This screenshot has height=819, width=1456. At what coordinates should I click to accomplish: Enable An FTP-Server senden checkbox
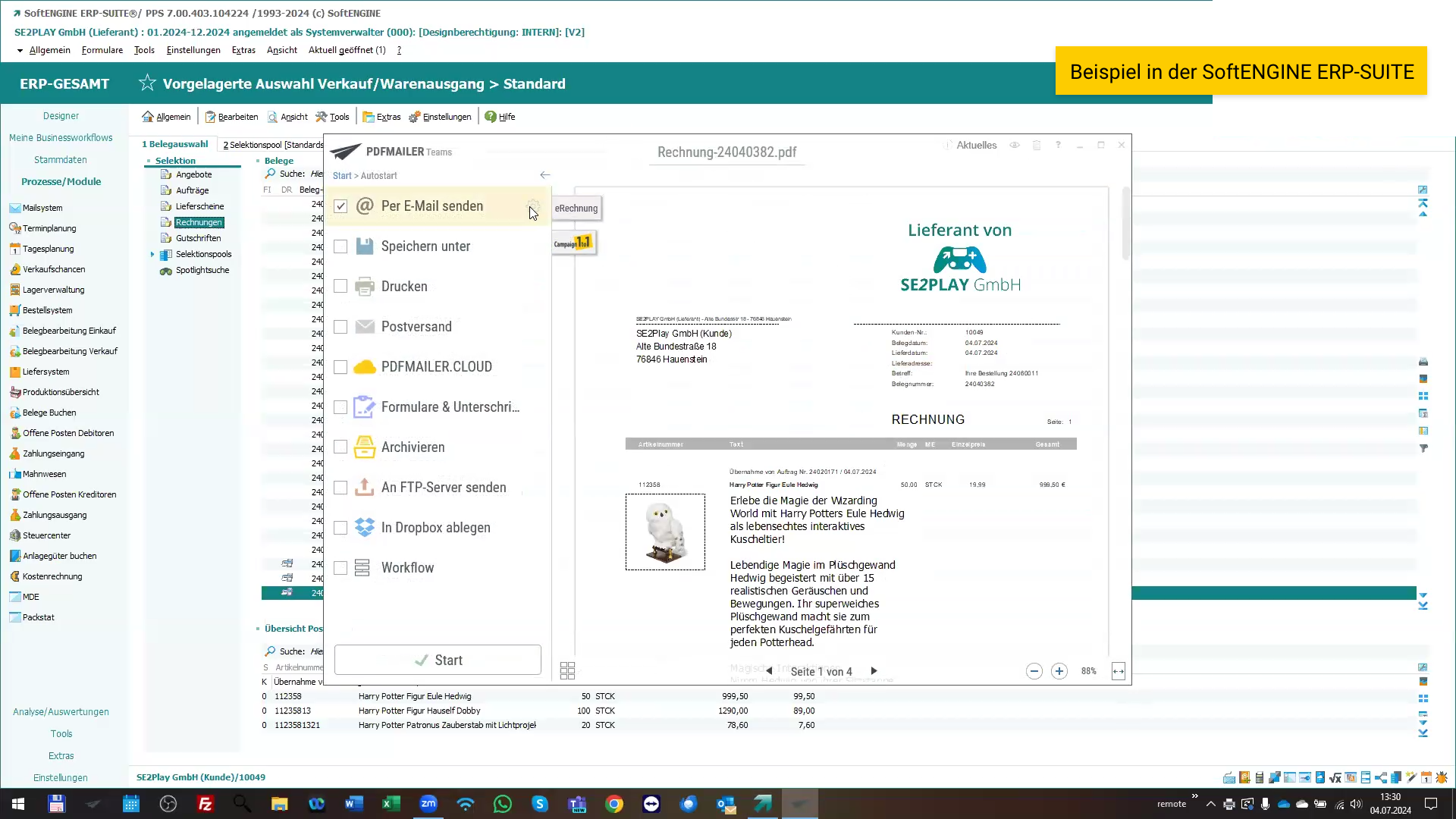[340, 488]
